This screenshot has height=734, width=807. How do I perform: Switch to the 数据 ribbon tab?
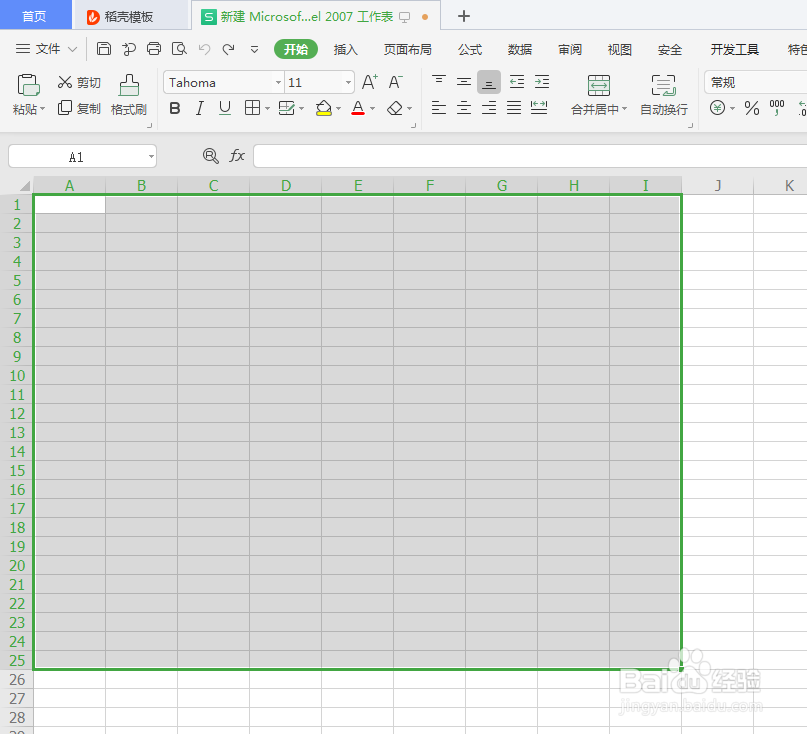coord(520,49)
